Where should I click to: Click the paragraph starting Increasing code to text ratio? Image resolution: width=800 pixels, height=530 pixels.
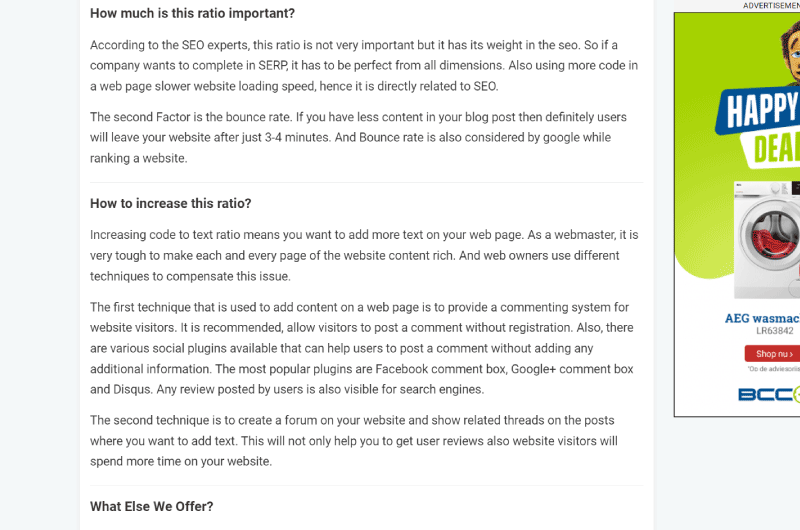point(364,256)
